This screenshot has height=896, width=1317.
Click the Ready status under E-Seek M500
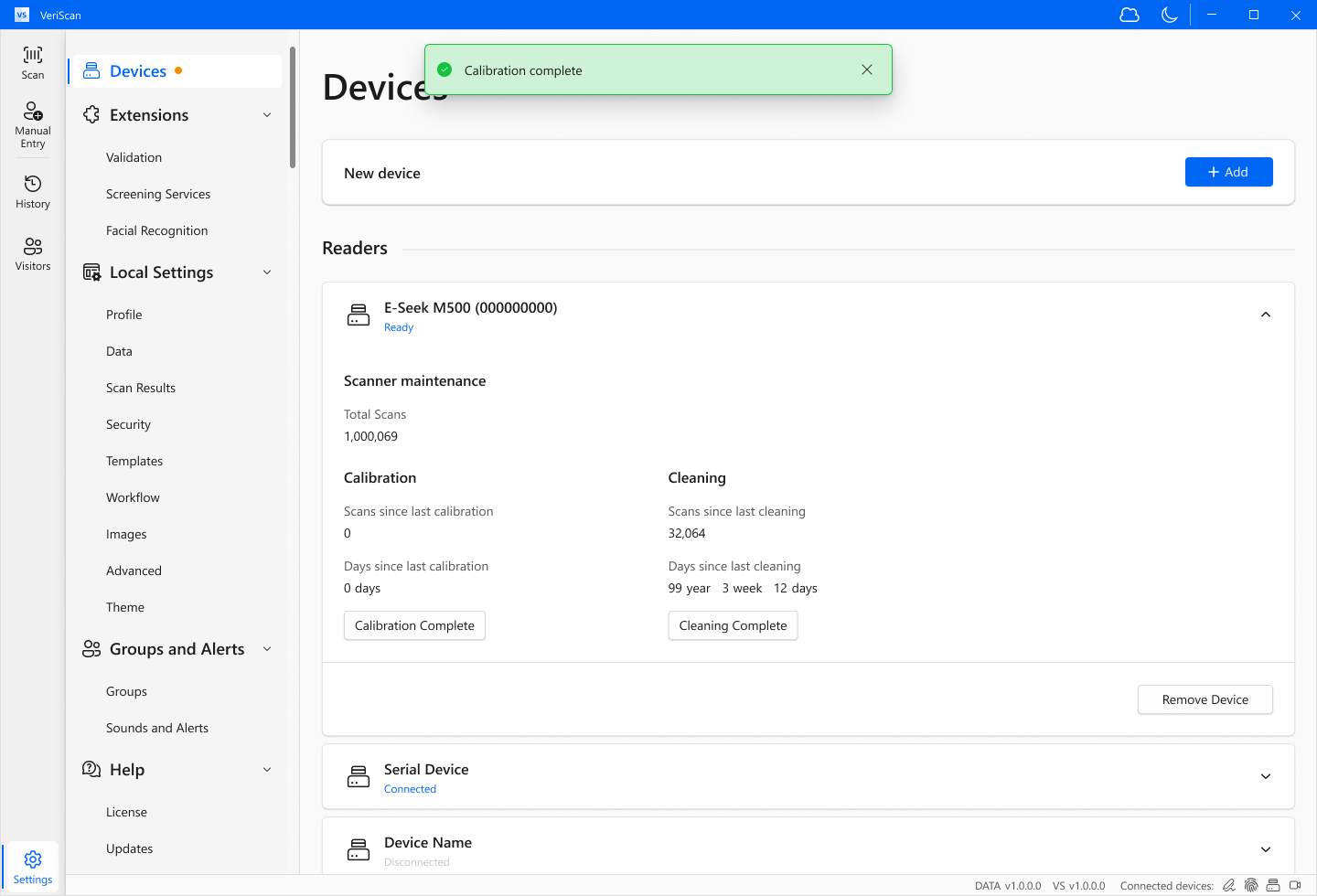[399, 327]
